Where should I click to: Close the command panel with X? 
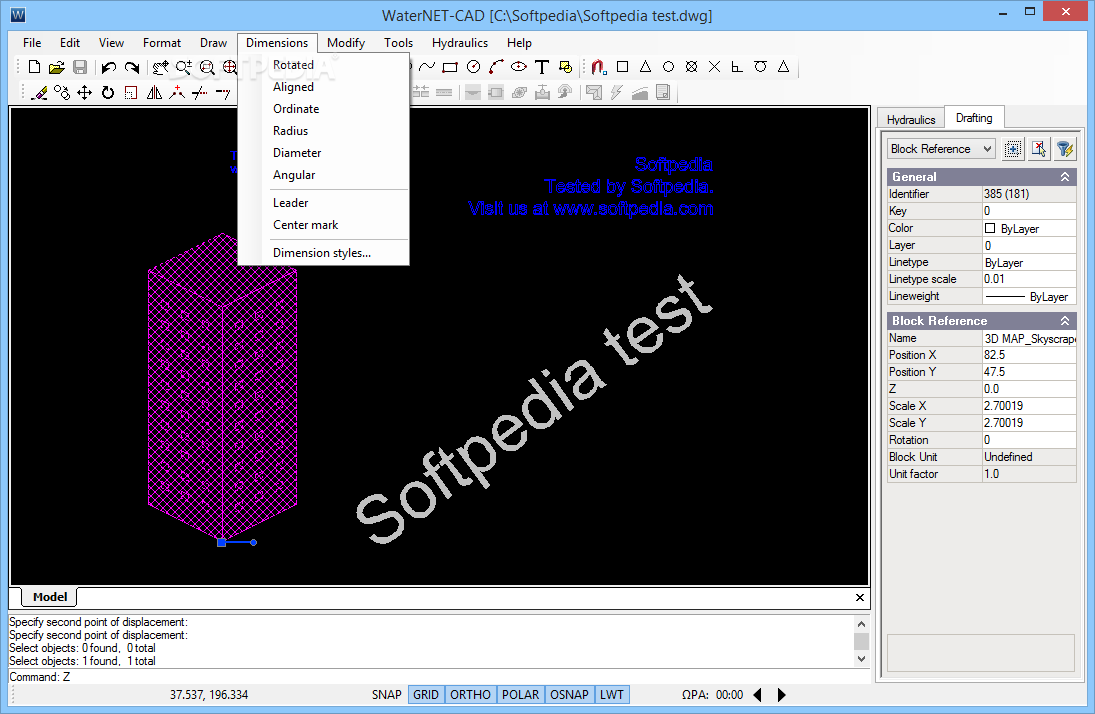860,597
